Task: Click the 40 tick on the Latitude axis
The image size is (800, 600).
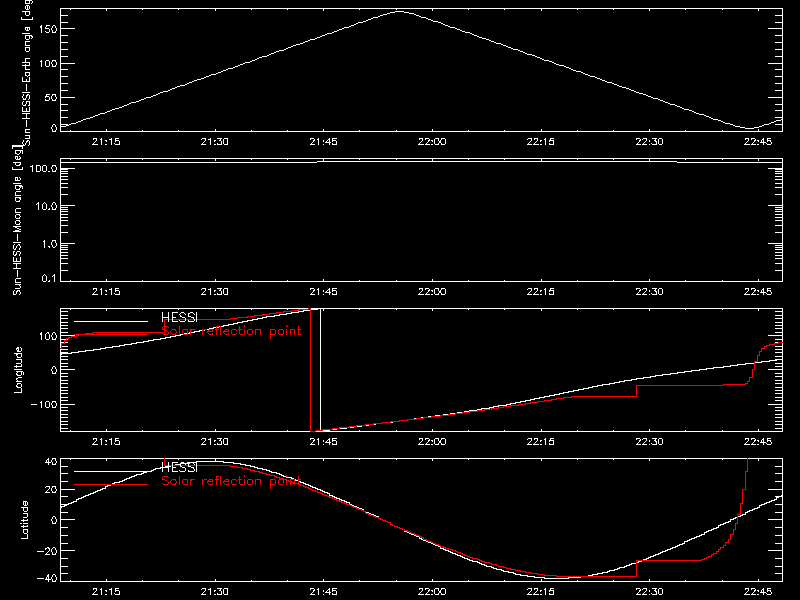Action: pyautogui.click(x=51, y=462)
